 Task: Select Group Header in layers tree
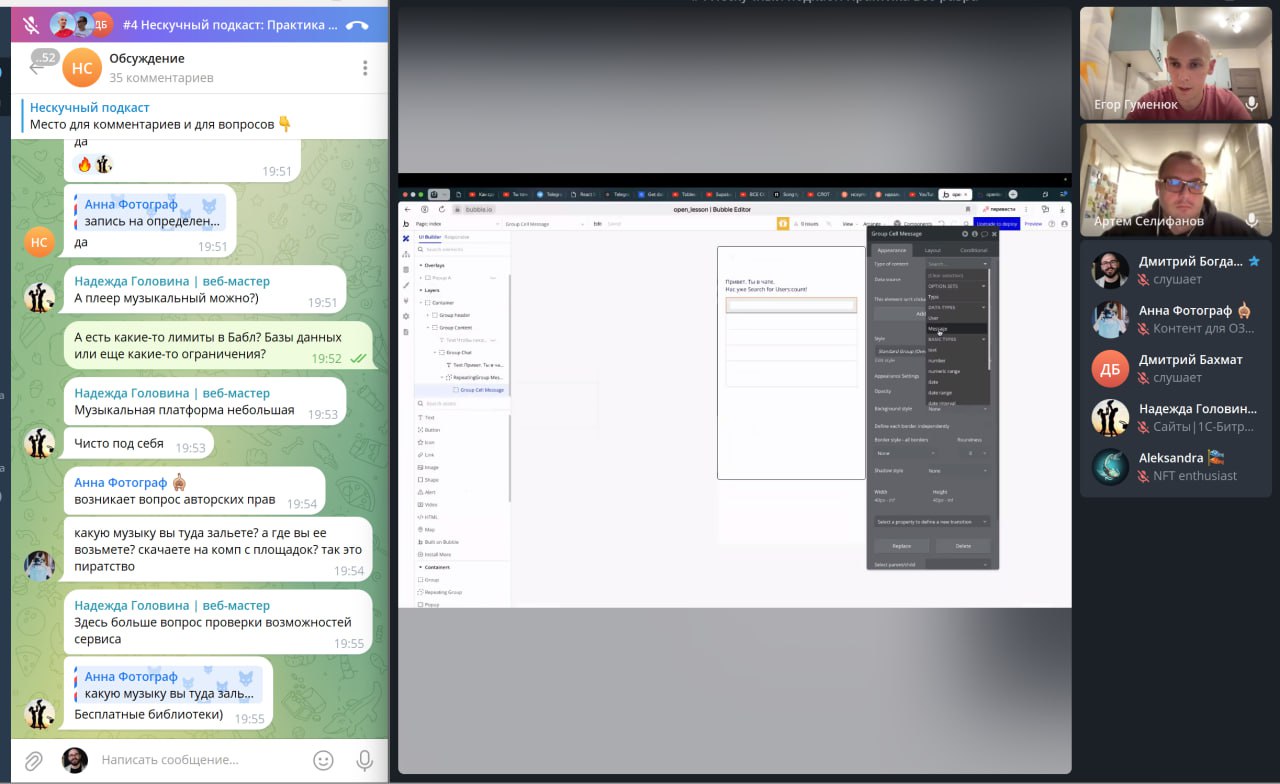[455, 315]
